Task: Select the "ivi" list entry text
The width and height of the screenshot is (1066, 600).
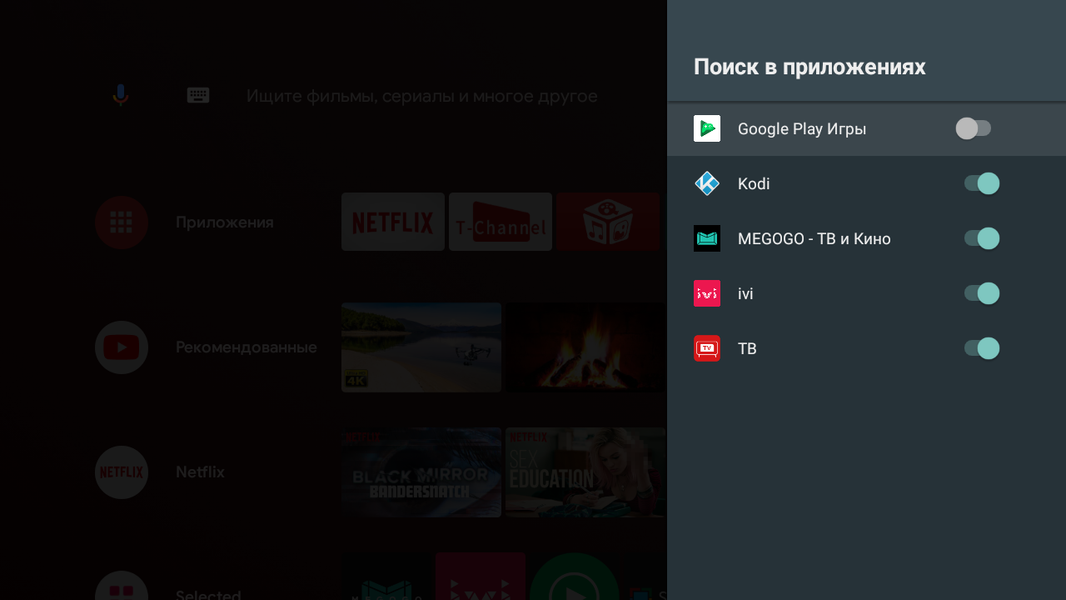Action: click(x=745, y=294)
